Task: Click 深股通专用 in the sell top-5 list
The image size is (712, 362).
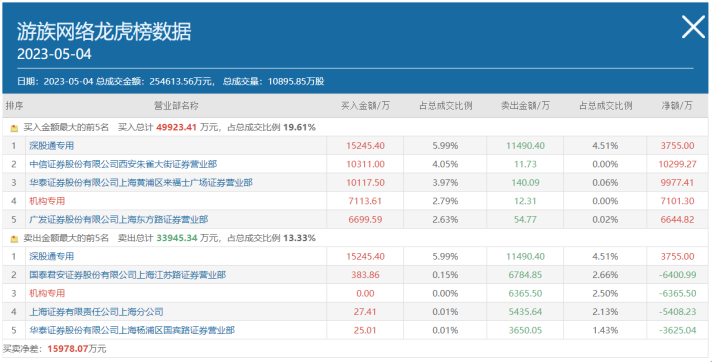Action: pyautogui.click(x=51, y=256)
